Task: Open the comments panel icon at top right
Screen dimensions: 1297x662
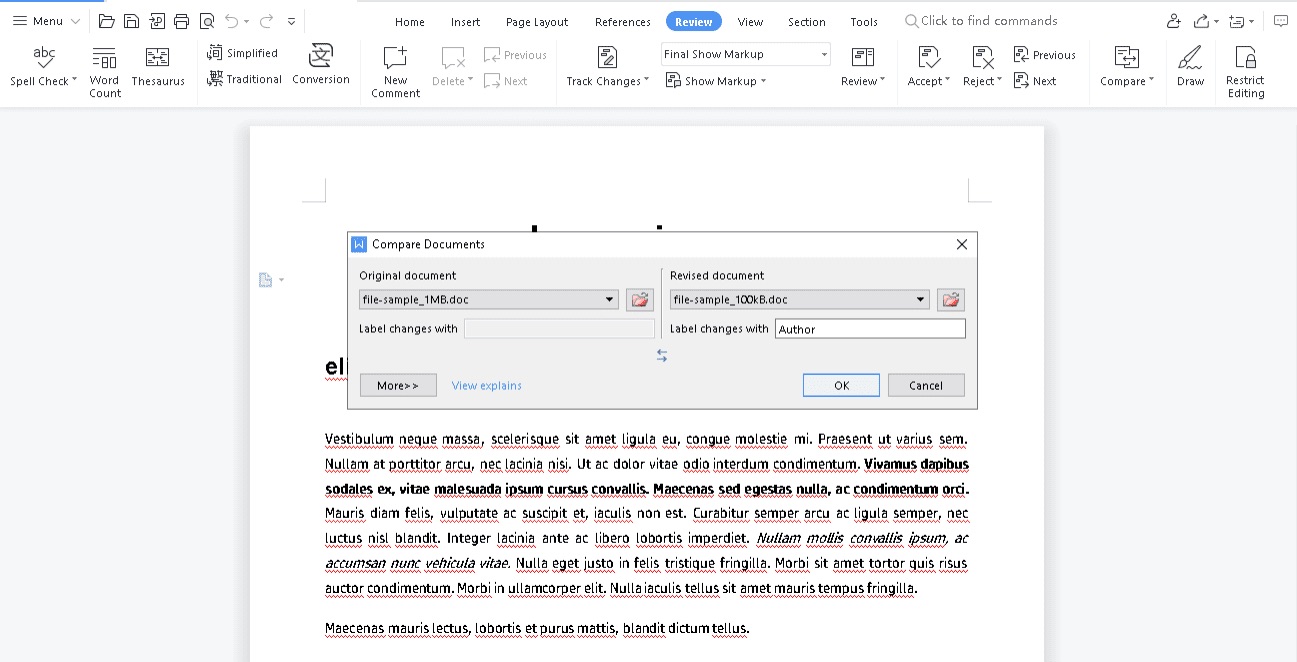Action: [x=1280, y=21]
